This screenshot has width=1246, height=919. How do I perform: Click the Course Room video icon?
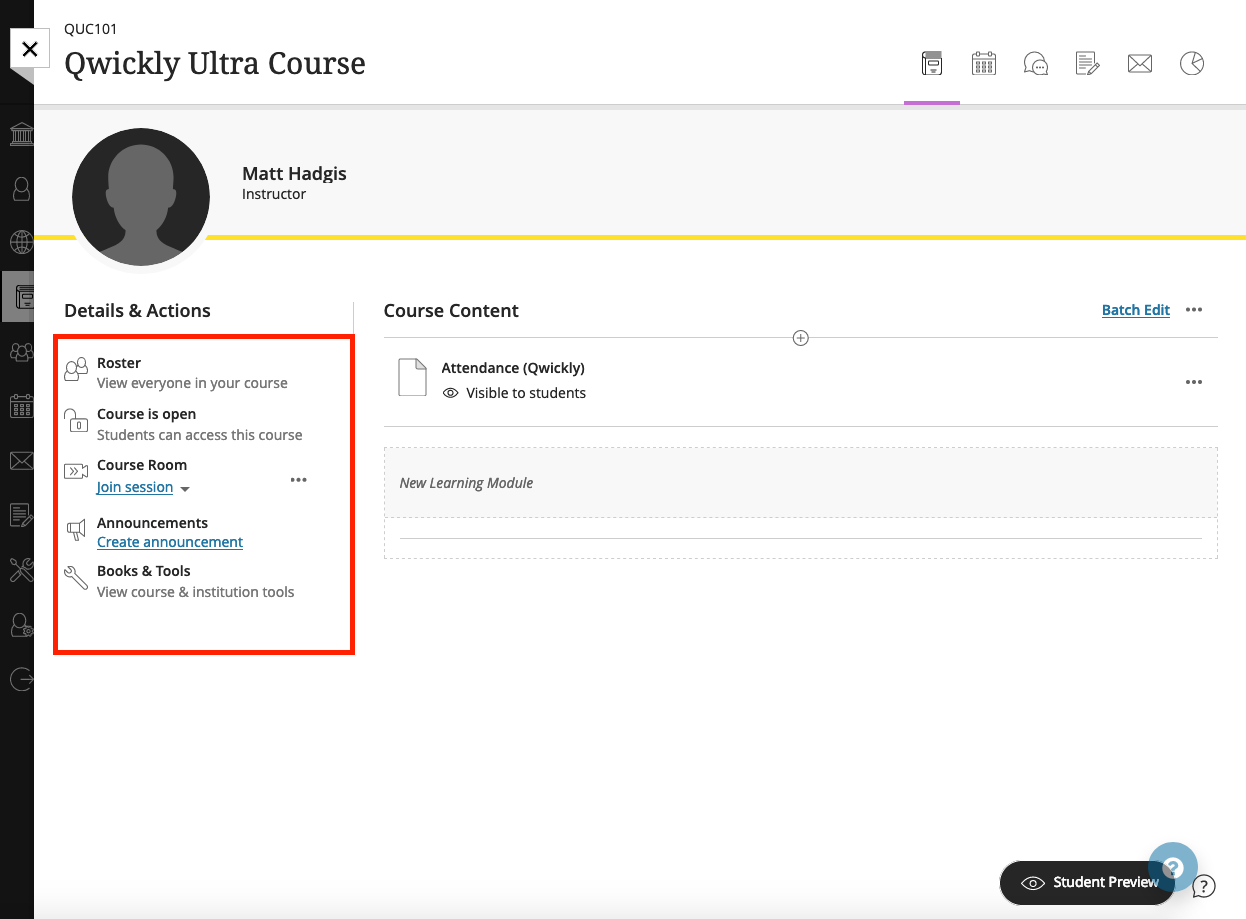point(76,471)
